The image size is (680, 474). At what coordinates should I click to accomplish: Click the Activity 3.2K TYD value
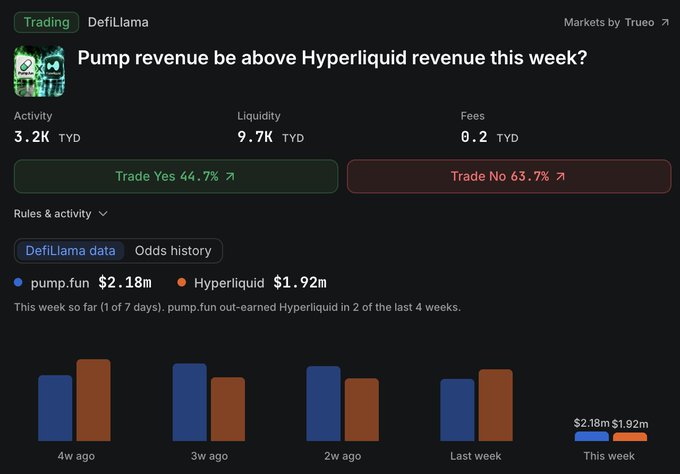(x=47, y=137)
